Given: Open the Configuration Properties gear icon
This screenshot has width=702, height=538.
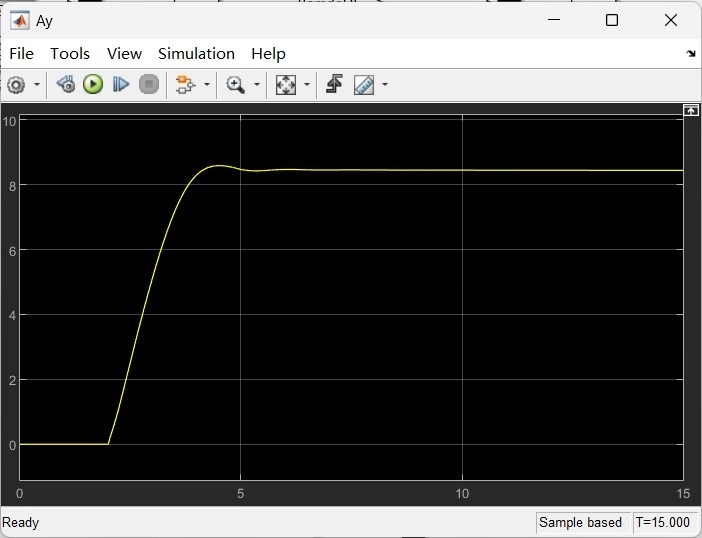Looking at the screenshot, I should 16,85.
